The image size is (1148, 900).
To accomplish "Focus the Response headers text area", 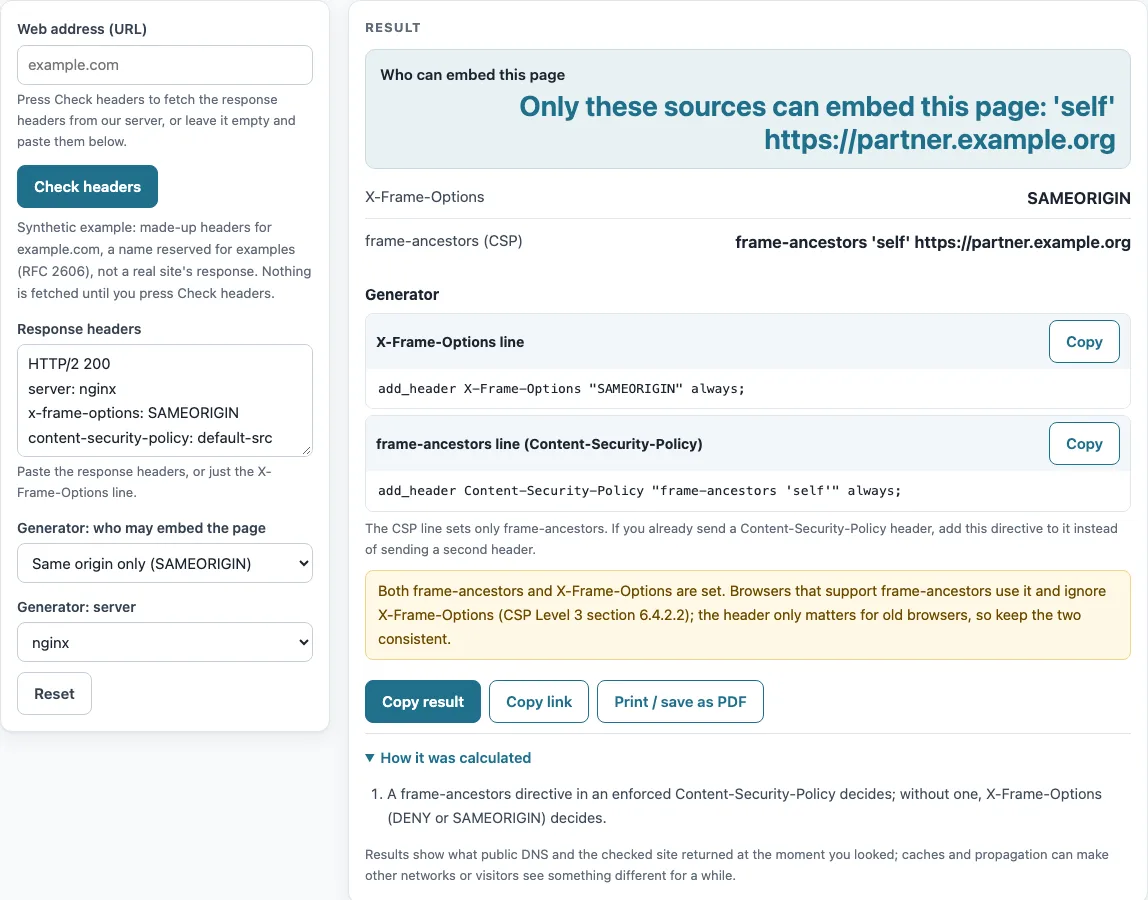I will coord(165,401).
